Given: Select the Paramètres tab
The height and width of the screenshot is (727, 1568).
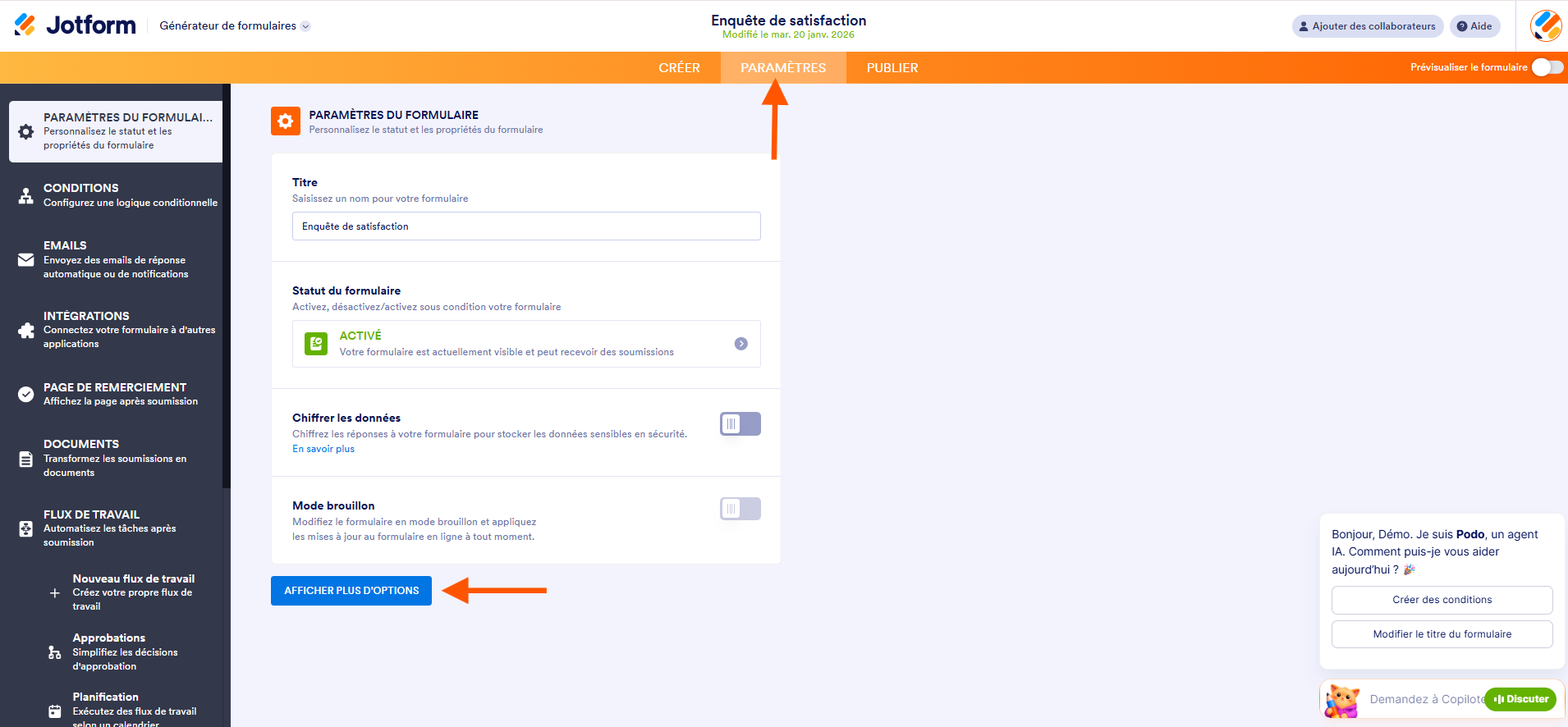Looking at the screenshot, I should (x=783, y=68).
